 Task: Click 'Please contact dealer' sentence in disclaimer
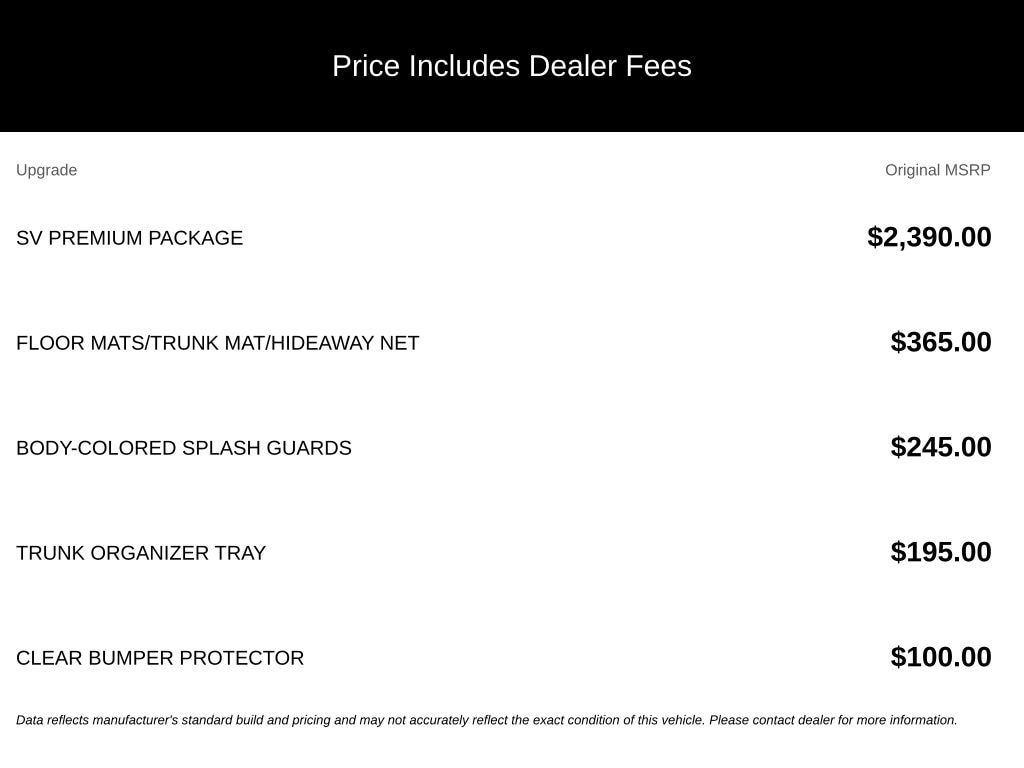coord(833,720)
